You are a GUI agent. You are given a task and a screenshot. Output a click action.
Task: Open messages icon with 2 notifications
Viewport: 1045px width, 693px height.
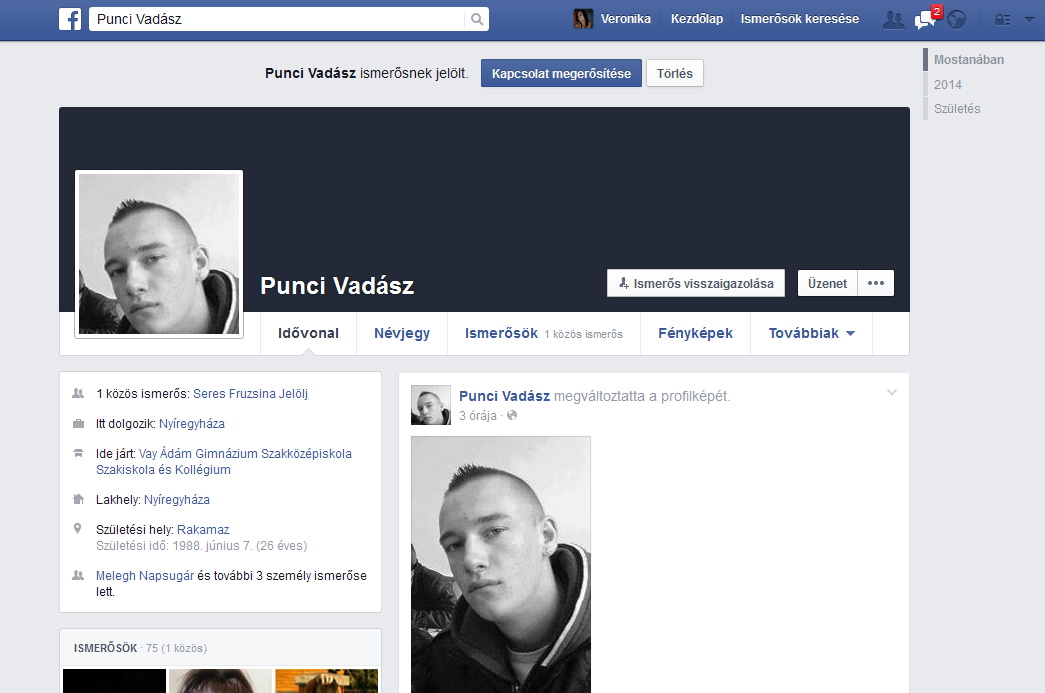(925, 19)
